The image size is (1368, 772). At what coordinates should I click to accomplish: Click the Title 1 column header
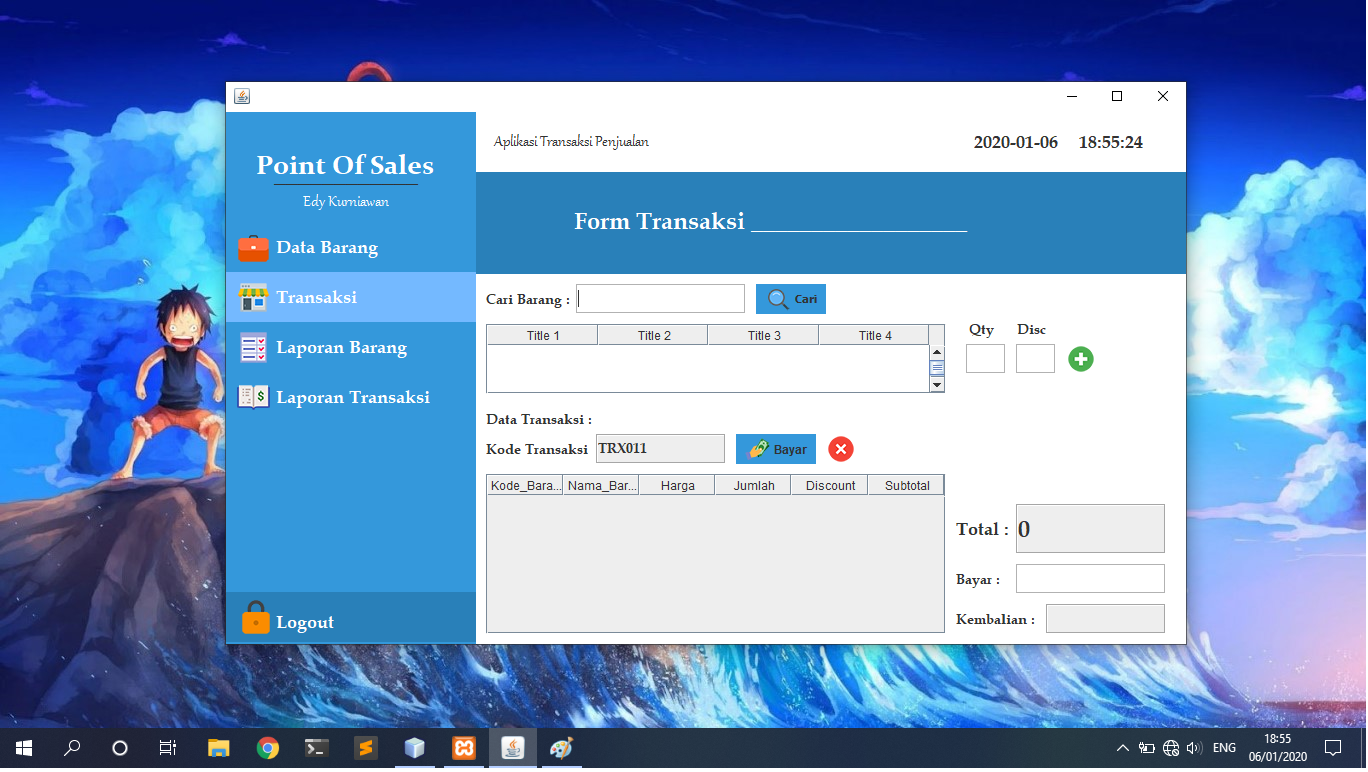[x=543, y=336]
